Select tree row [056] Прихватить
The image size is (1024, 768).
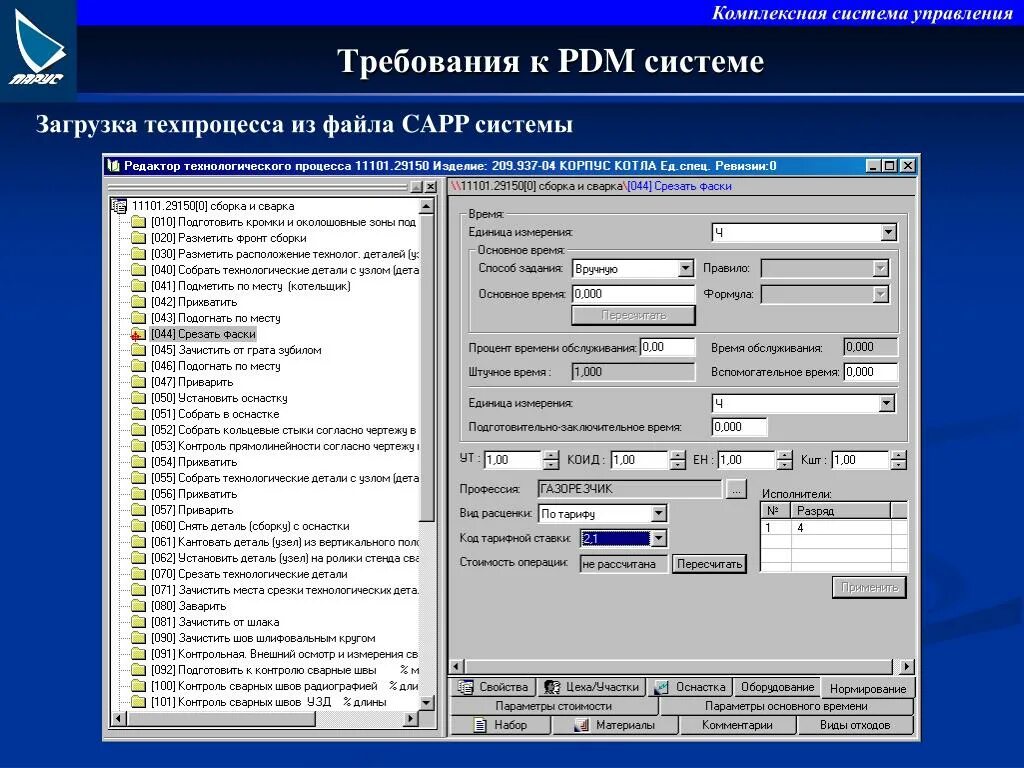194,494
